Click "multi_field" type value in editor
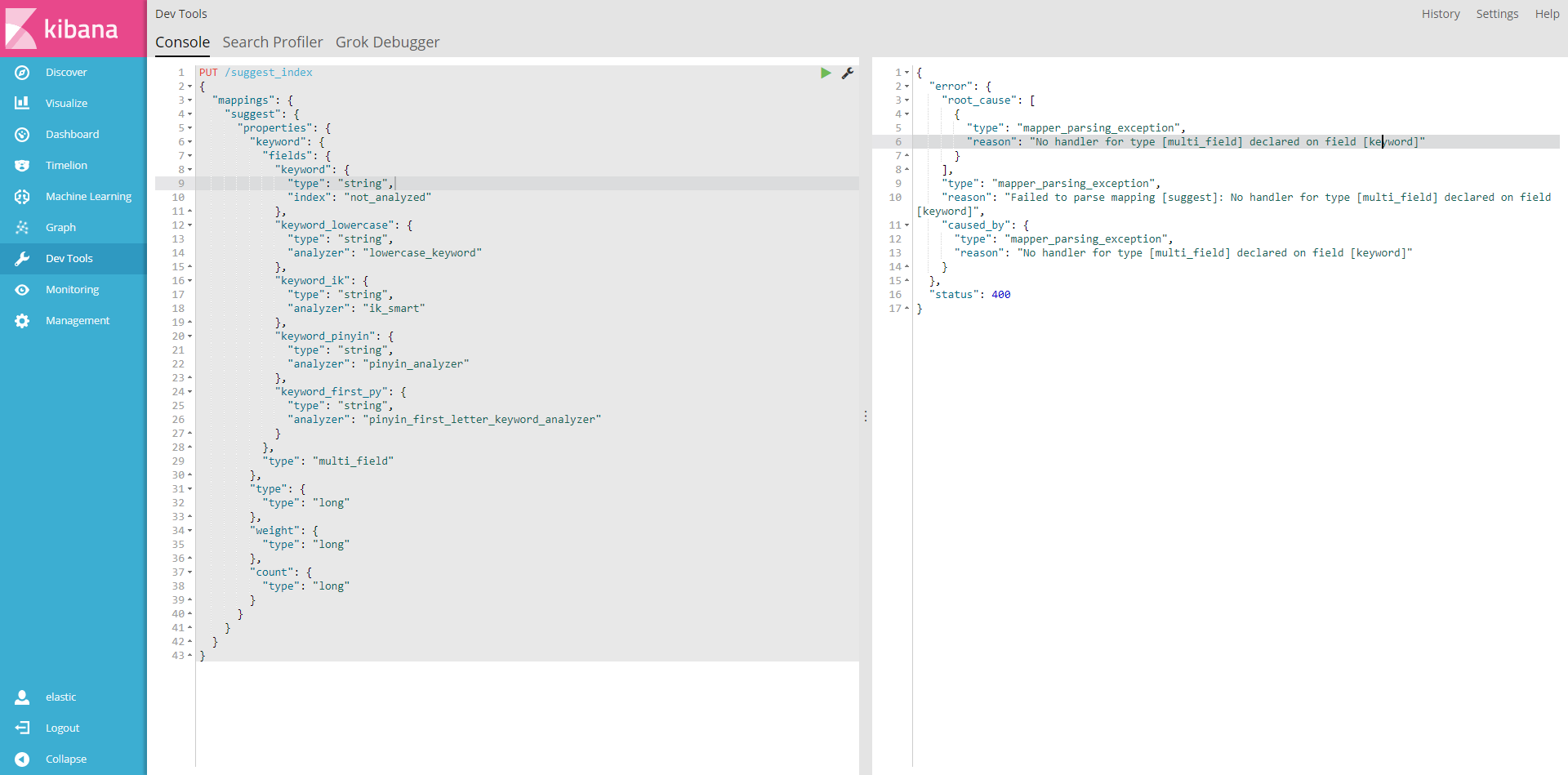 click(x=353, y=461)
